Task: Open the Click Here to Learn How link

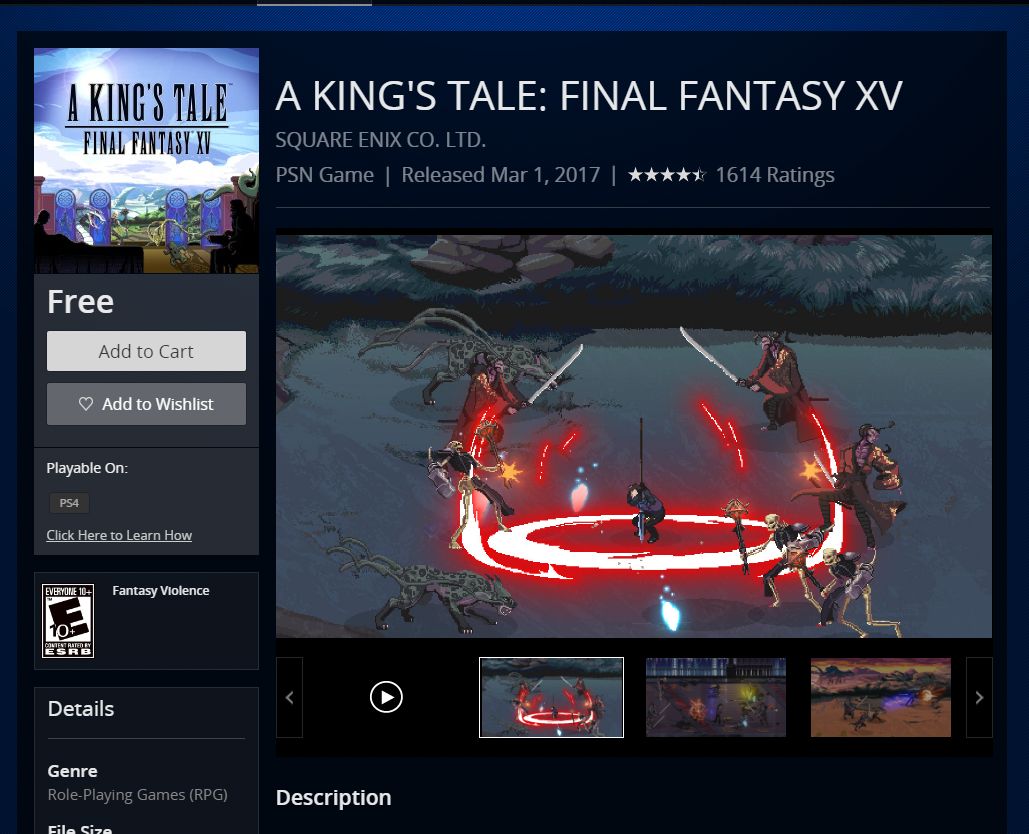Action: (119, 535)
